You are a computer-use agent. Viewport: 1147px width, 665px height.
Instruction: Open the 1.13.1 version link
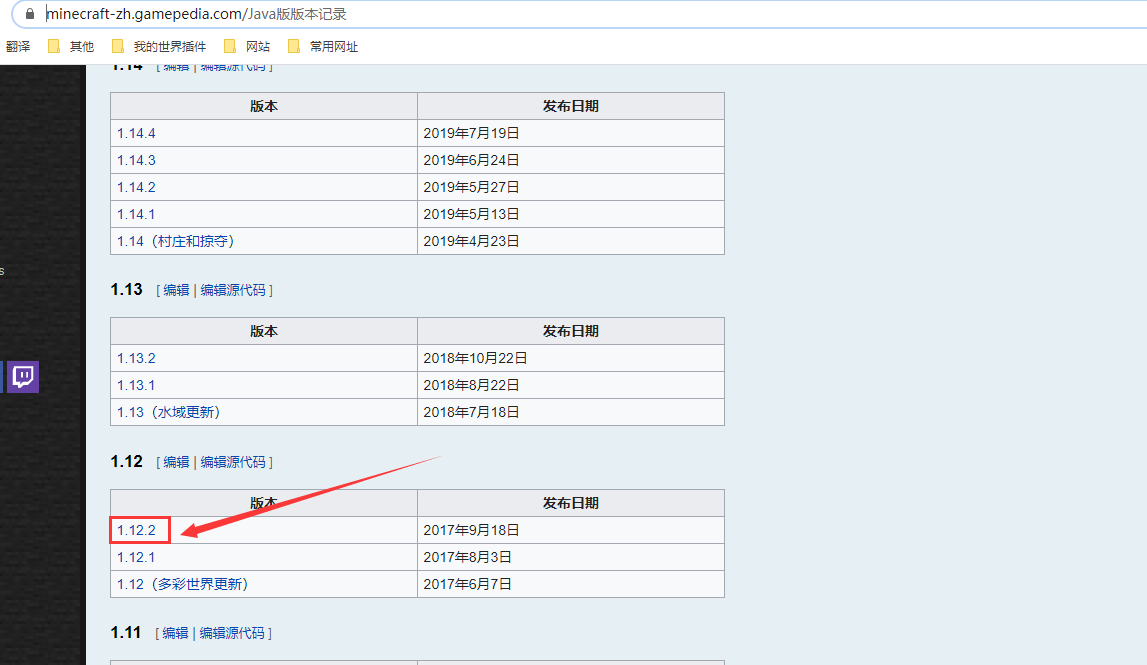136,386
